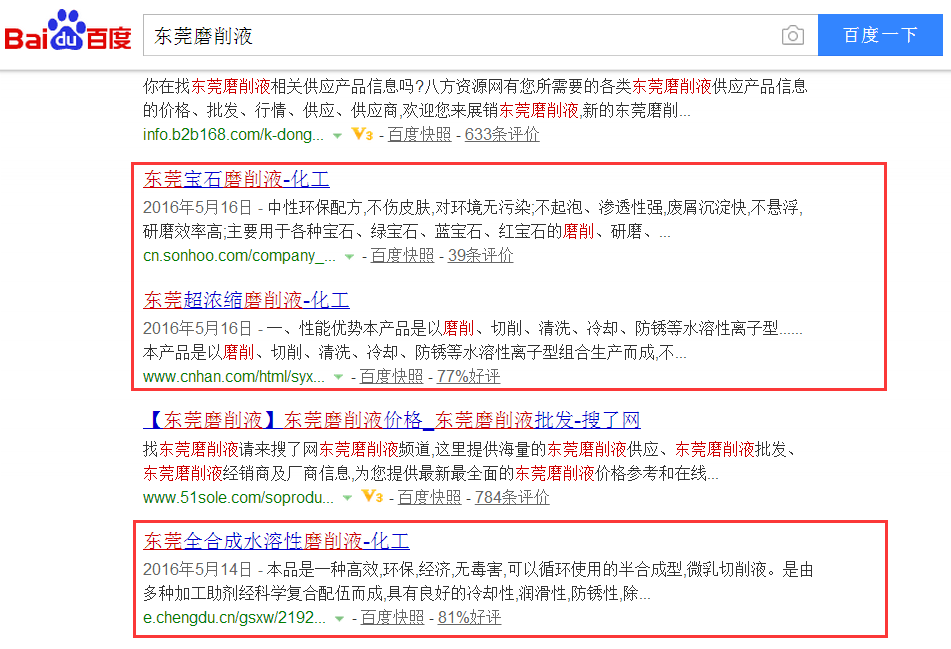Open 81%好评 rating link

pyautogui.click(x=469, y=617)
